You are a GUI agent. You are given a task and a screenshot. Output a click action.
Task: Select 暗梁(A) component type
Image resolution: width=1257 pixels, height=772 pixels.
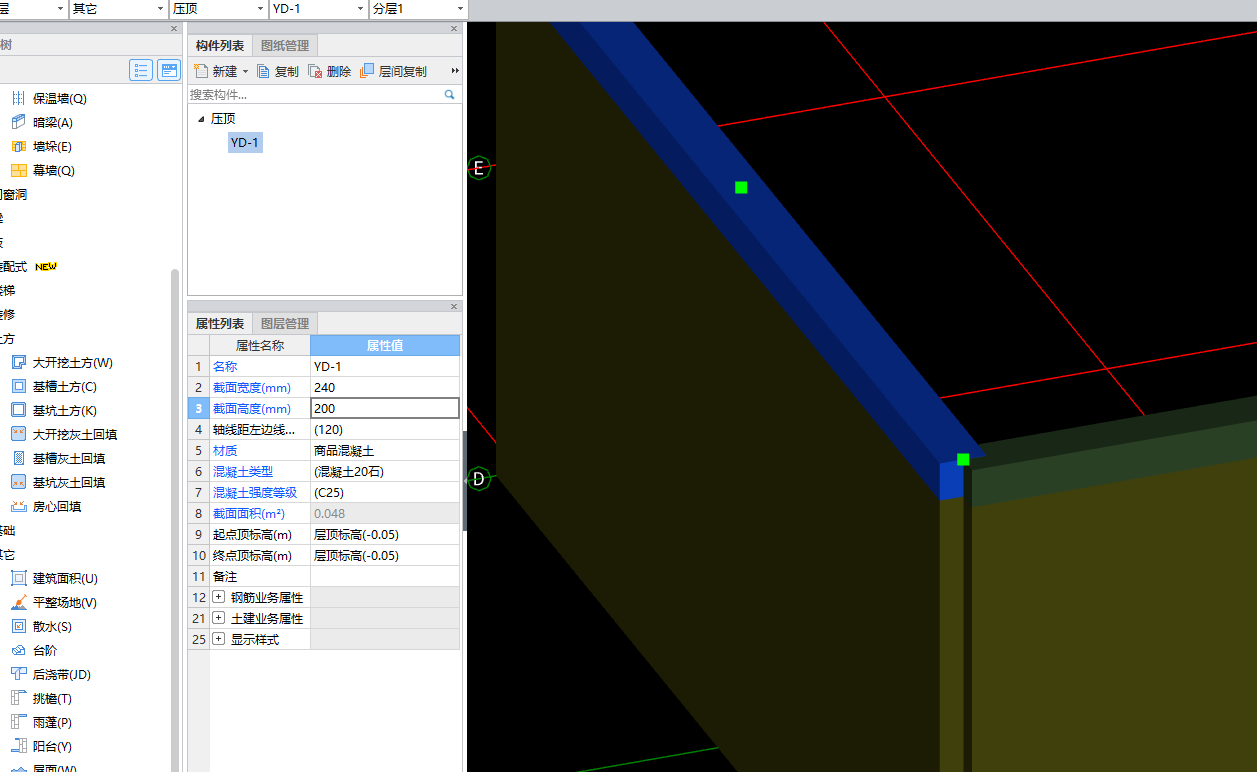[x=53, y=123]
